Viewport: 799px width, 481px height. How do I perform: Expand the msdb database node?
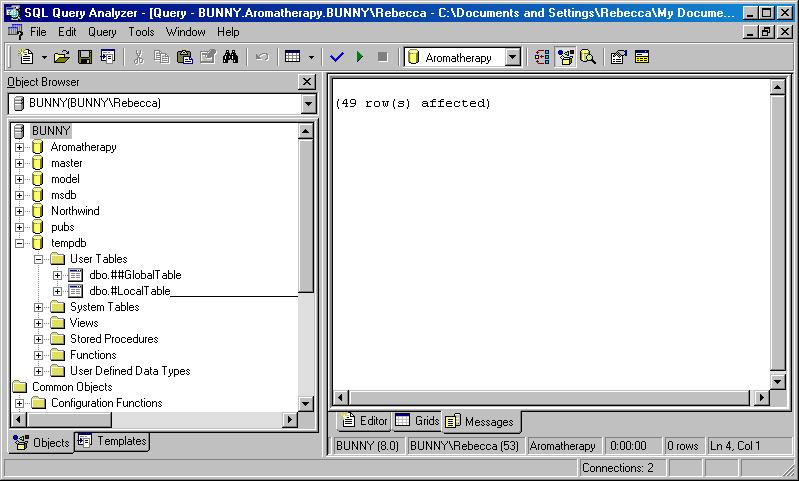click(19, 195)
